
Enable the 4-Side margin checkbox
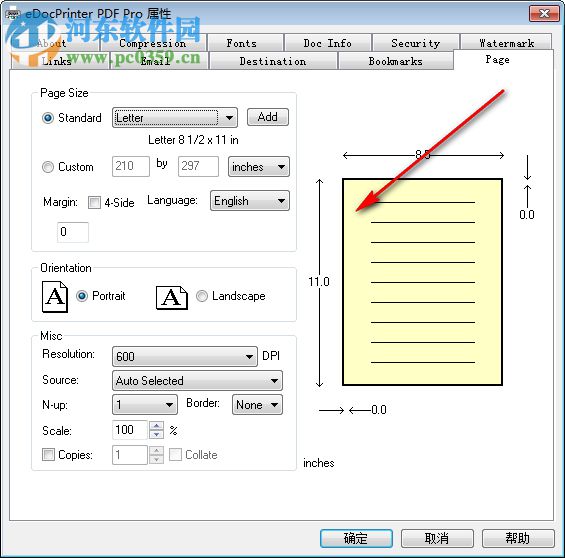[94, 202]
